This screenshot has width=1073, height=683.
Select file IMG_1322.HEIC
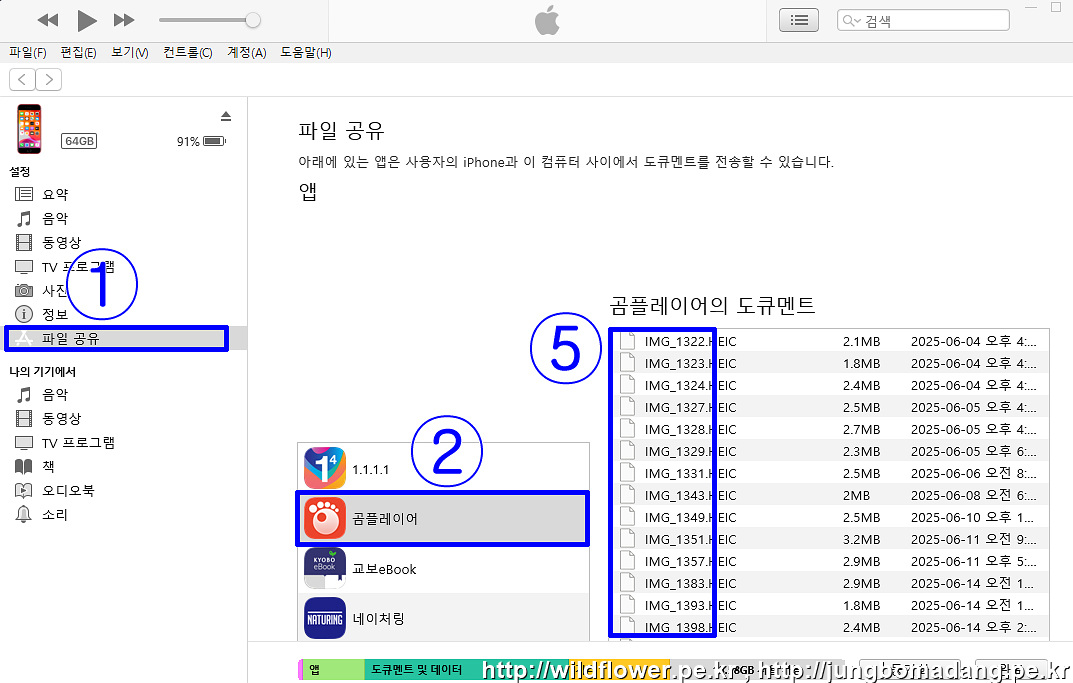(690, 342)
